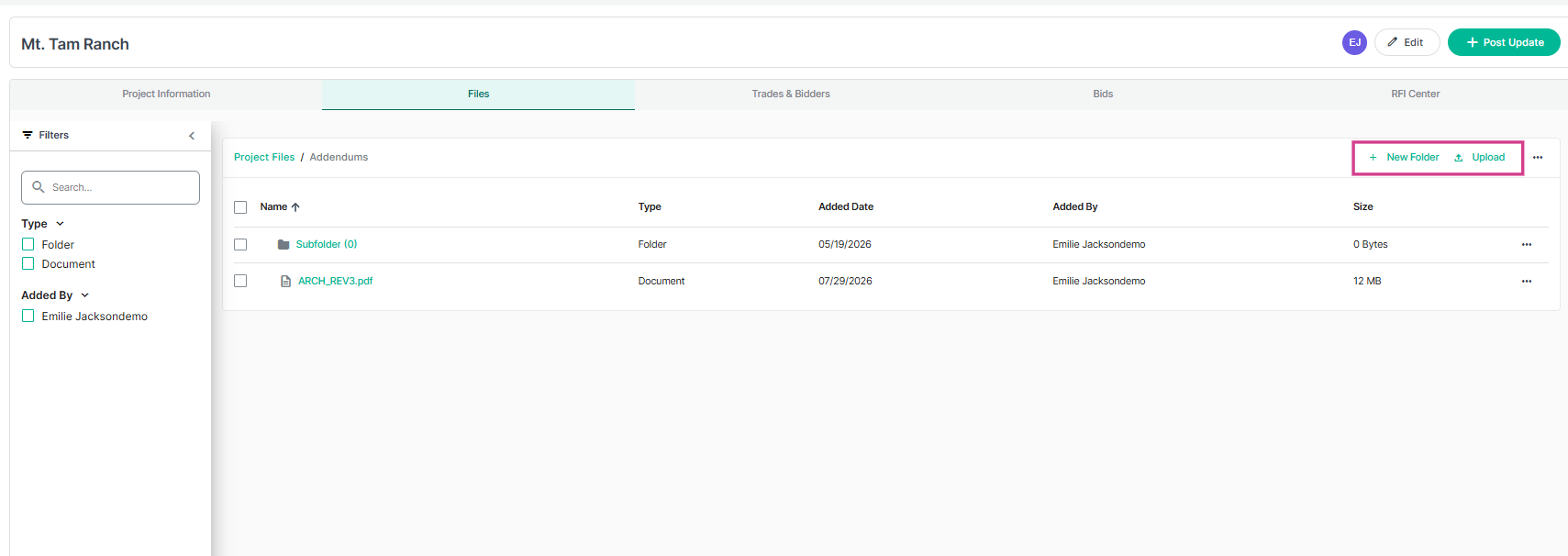Image resolution: width=1568 pixels, height=556 pixels.
Task: Click the 0 Bytes size cell
Action: [x=1371, y=244]
